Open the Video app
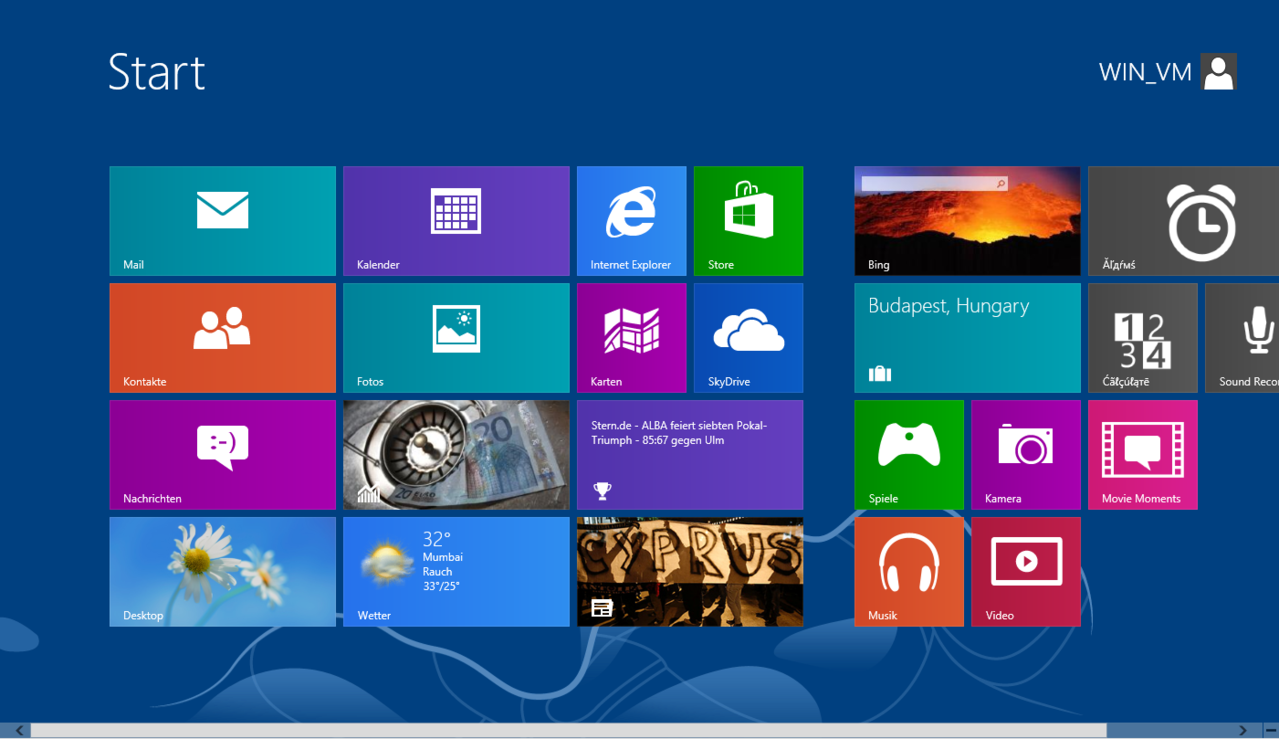This screenshot has width=1279, height=739. click(x=1025, y=571)
